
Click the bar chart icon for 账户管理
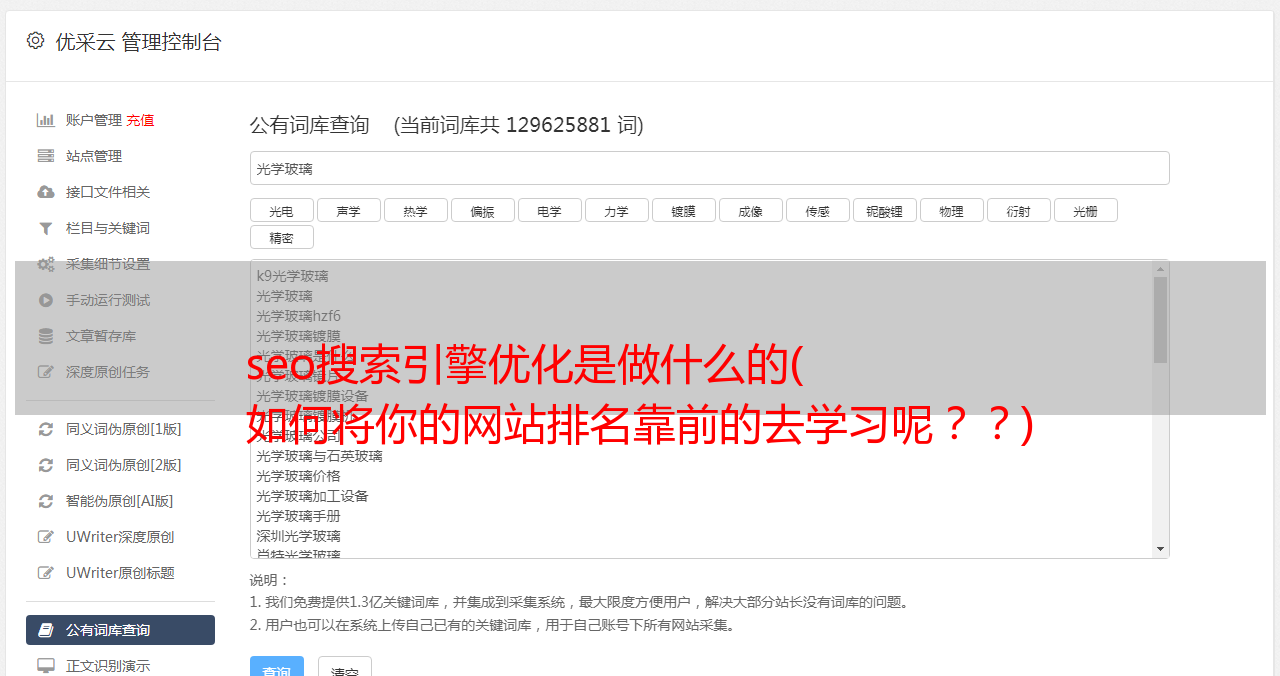45,120
